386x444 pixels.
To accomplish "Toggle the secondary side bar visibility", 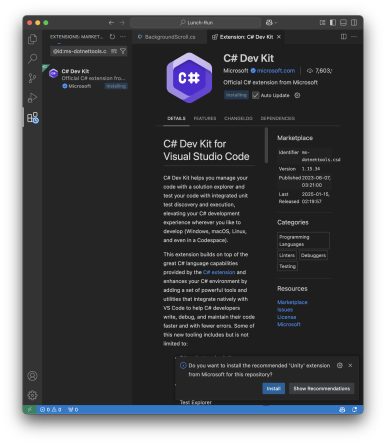I will pos(354,23).
